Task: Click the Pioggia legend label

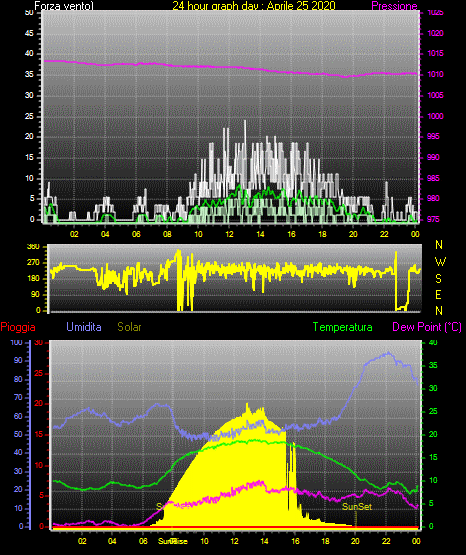Action: point(18,327)
